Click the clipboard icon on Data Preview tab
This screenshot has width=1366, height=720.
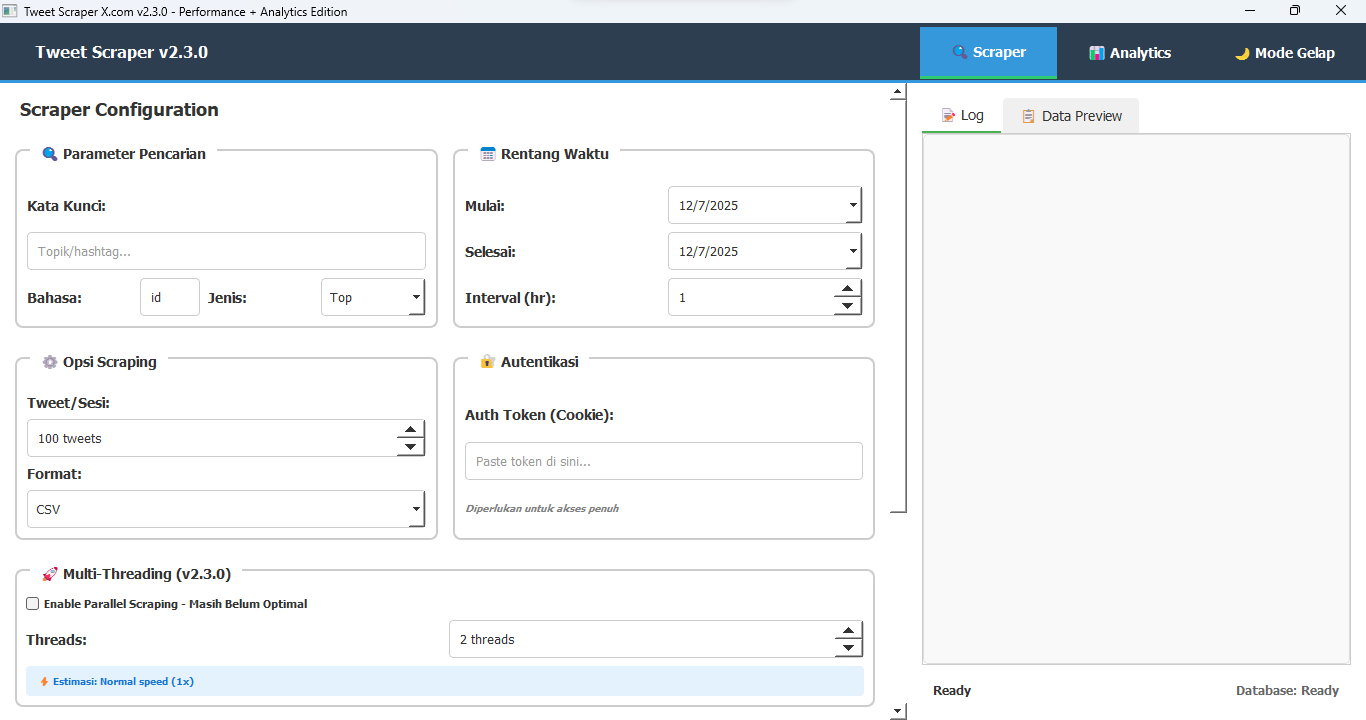(x=1027, y=115)
